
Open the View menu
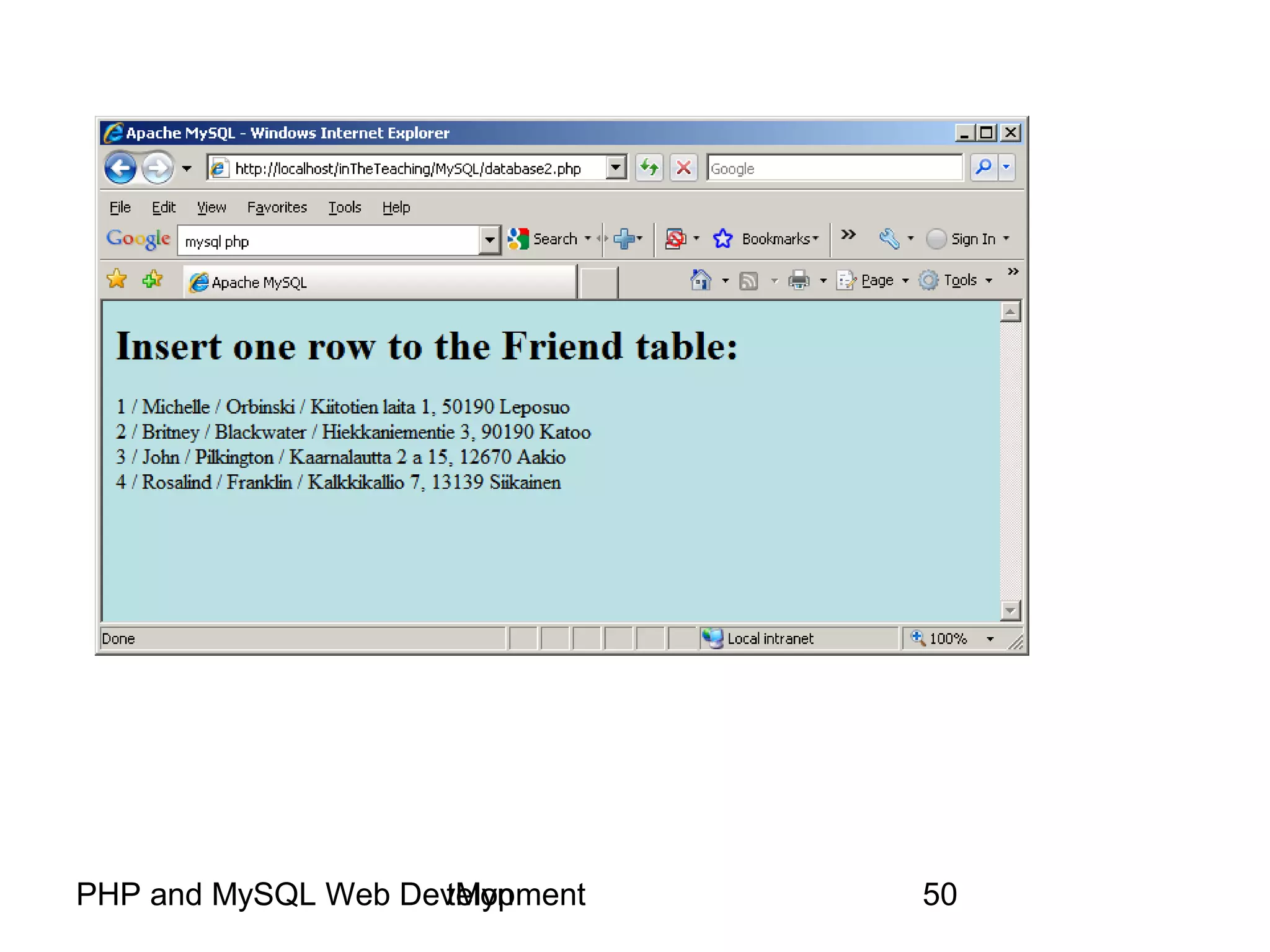coord(211,208)
